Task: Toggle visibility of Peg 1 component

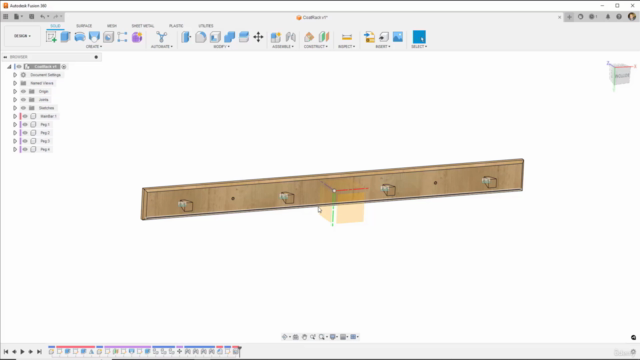Action: pos(25,124)
